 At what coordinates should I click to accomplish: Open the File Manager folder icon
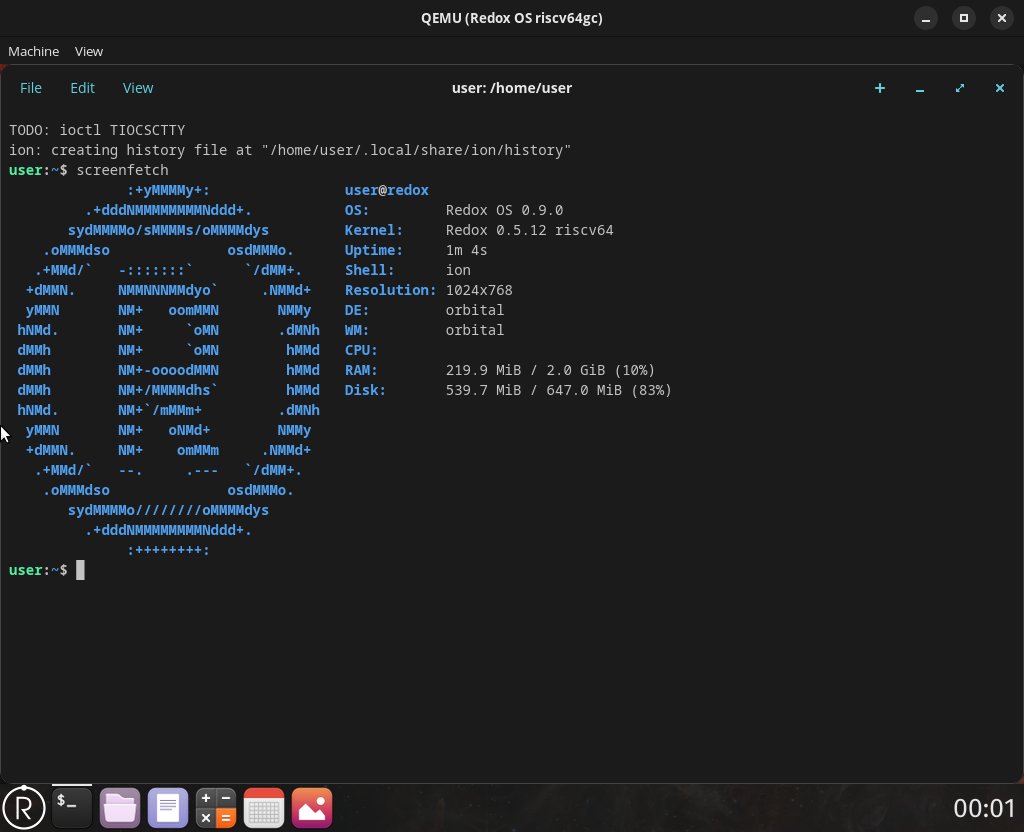(120, 808)
